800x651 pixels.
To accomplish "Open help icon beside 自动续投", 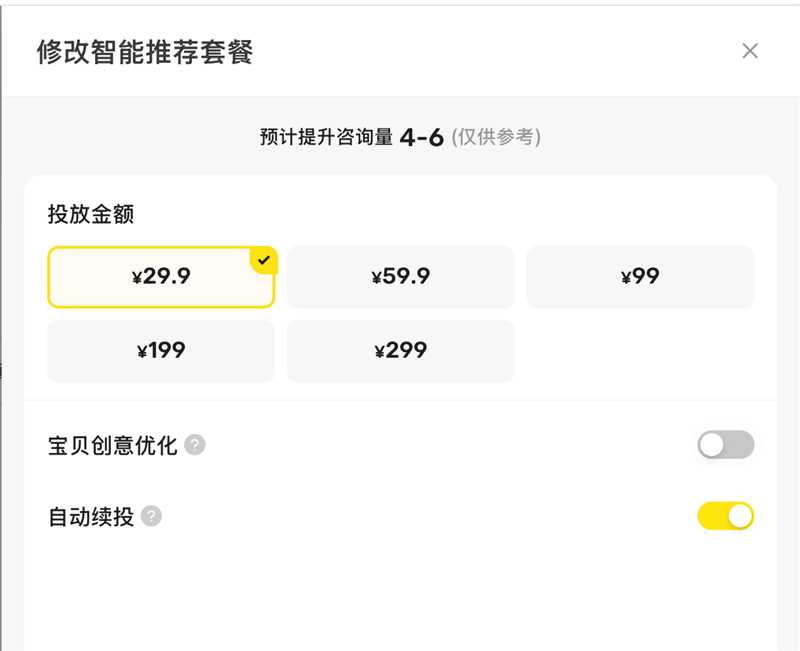I will click(151, 516).
